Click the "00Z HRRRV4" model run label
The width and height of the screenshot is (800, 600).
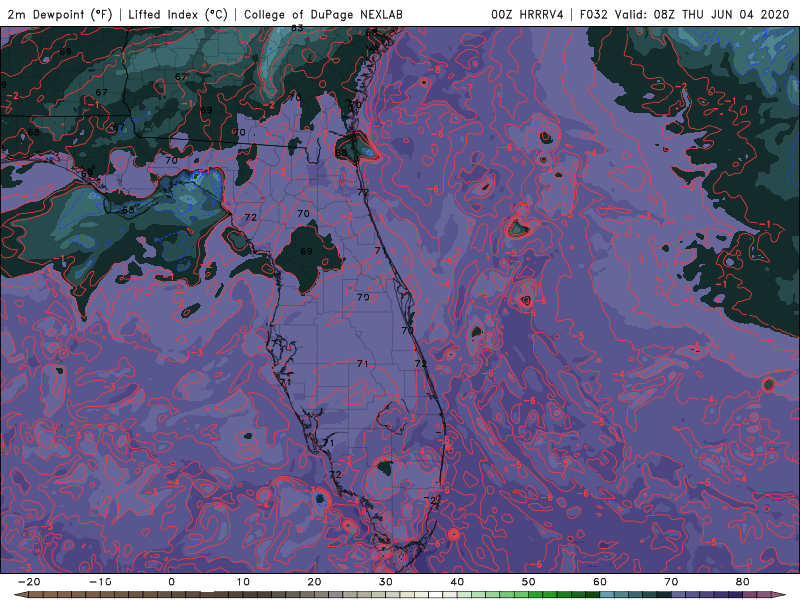point(527,15)
